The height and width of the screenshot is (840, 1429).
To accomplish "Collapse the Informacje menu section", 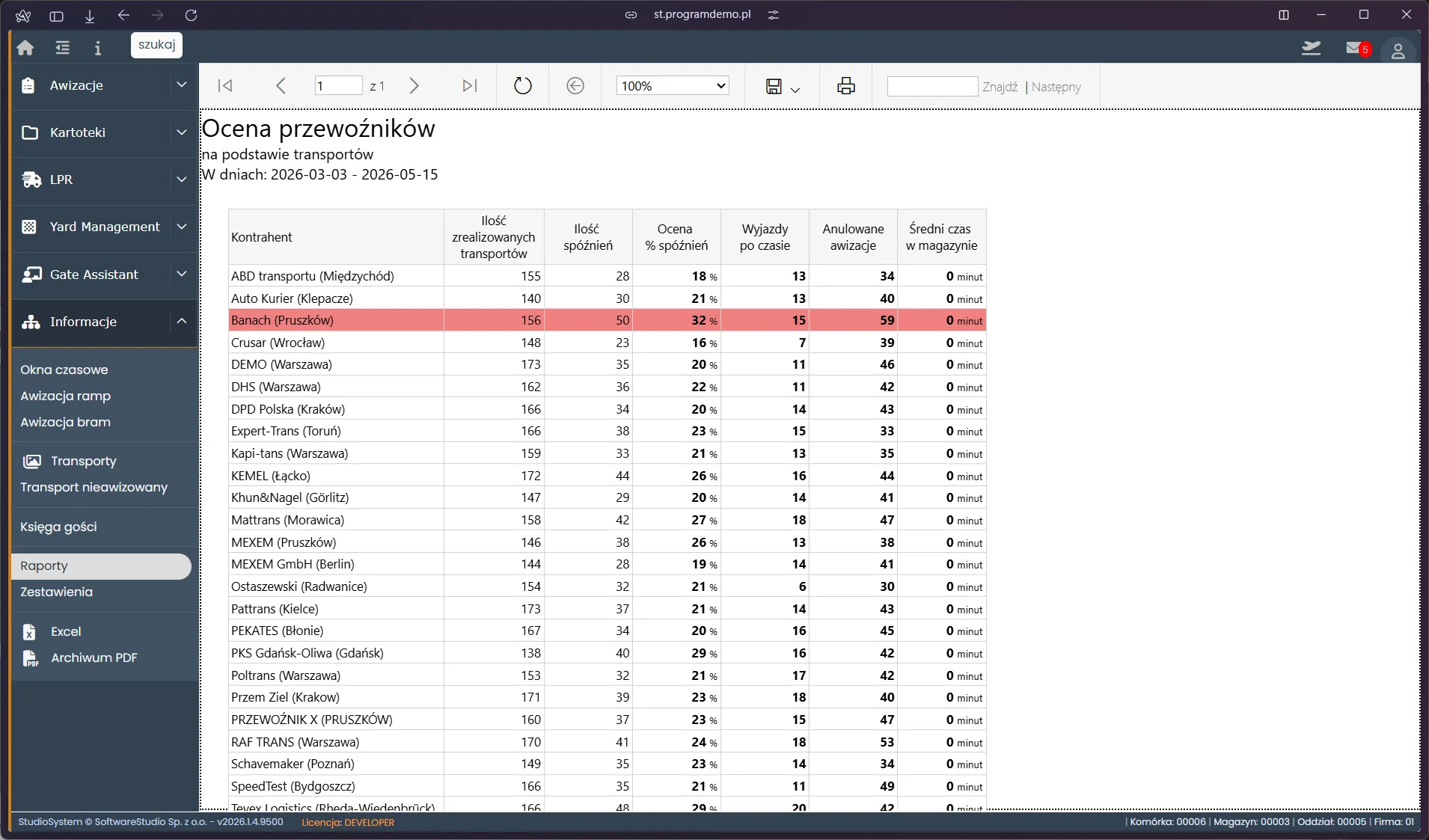I will (x=182, y=322).
